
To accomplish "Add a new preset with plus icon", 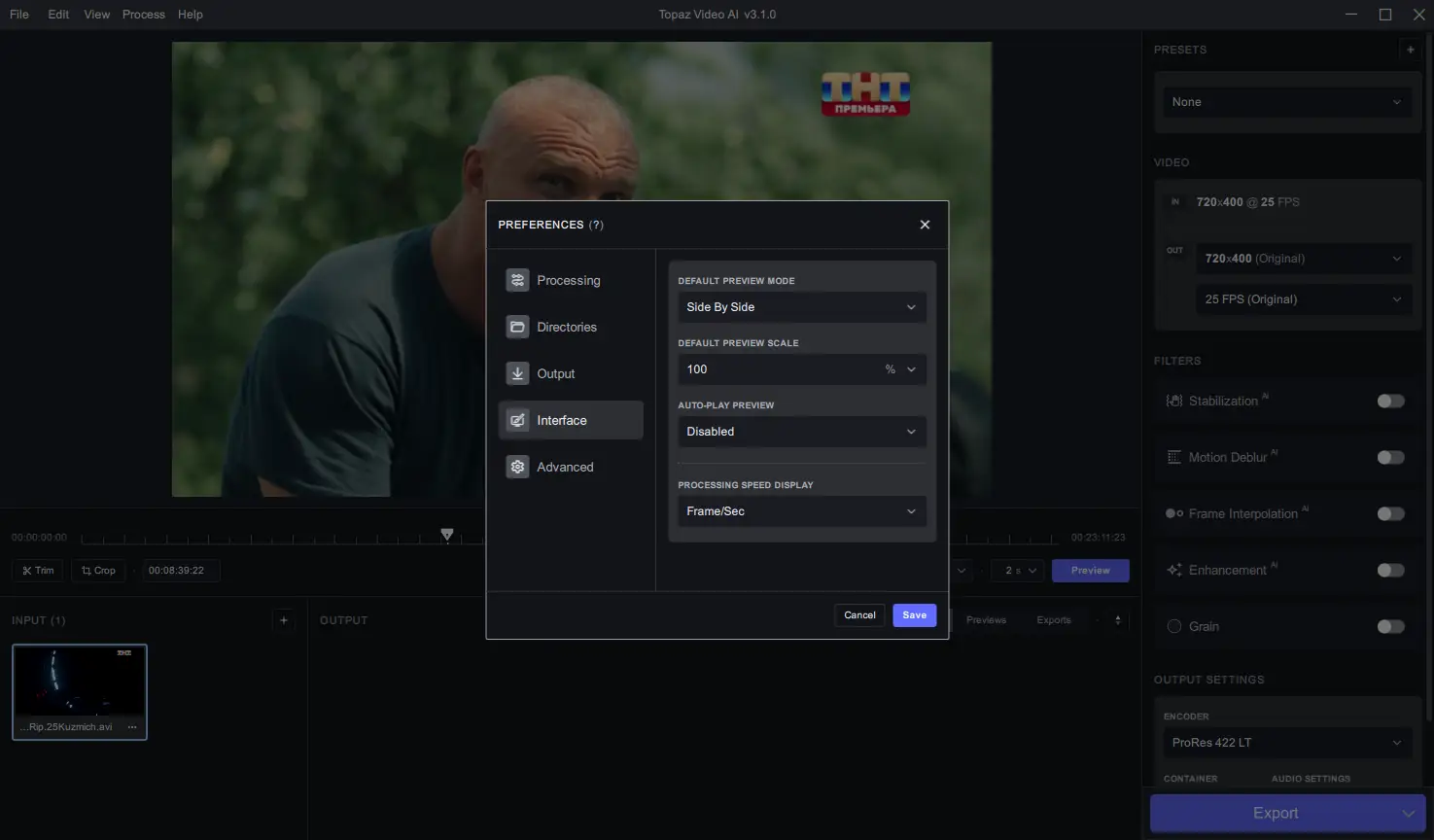I will 1411,50.
